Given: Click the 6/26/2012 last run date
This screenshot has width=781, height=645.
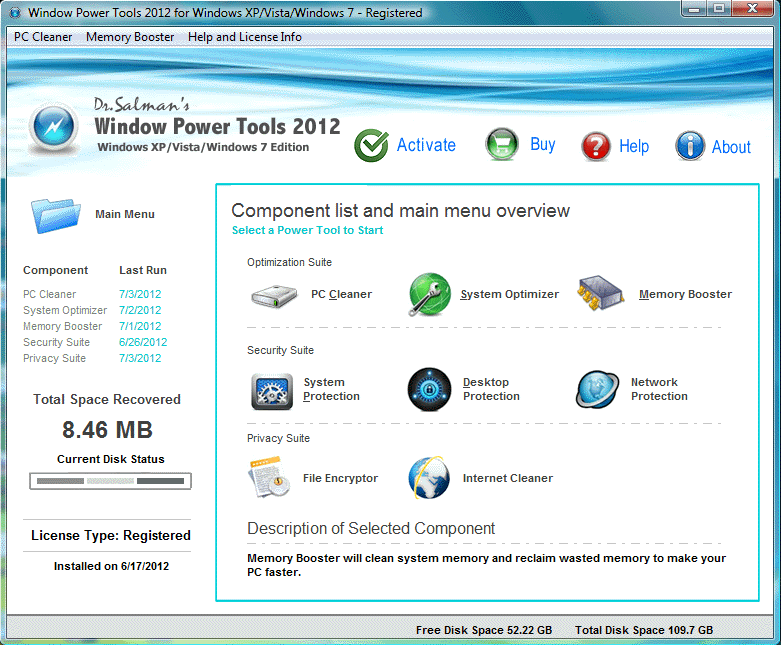Looking at the screenshot, I should tap(143, 342).
